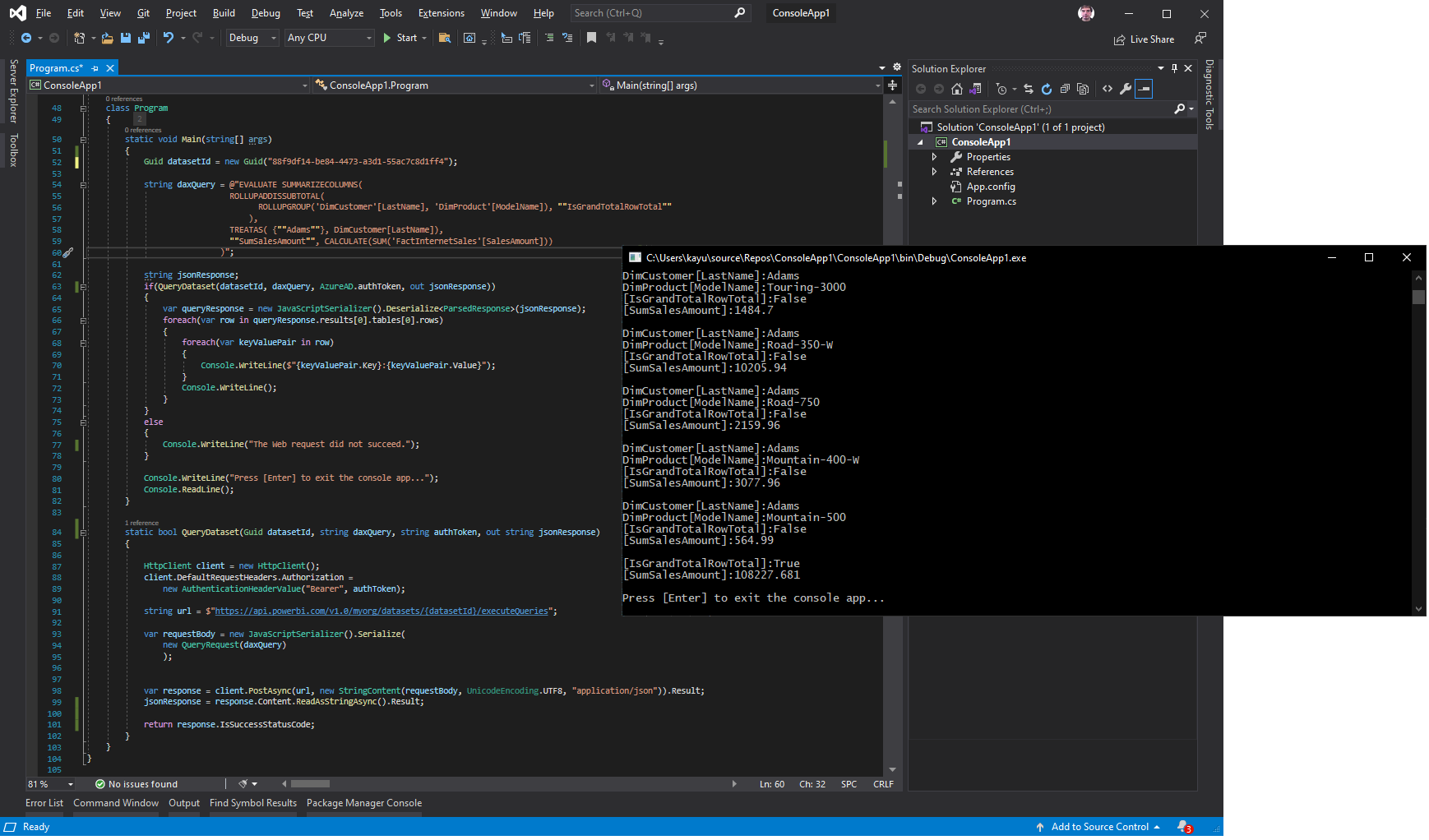Pin the Solution Explorer panel
Screen dimensions: 1429x840
click(x=1175, y=68)
